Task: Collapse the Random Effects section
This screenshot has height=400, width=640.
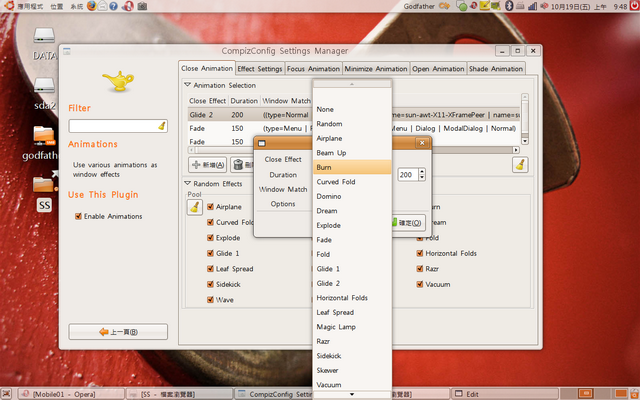Action: (187, 184)
